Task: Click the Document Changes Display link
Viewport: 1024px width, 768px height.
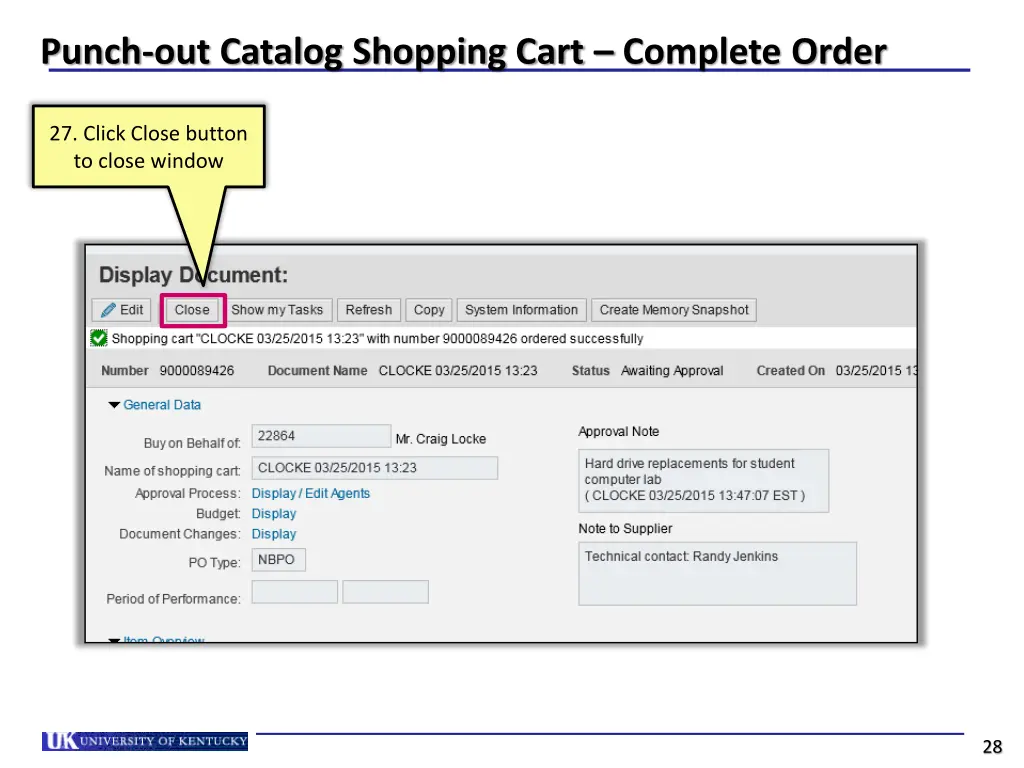Action: [x=274, y=534]
